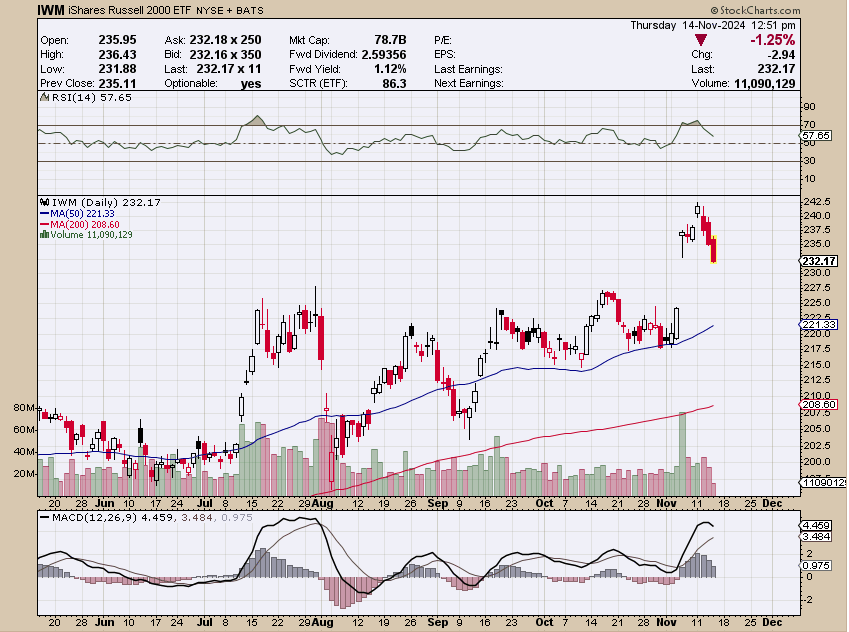Click the 0.975 tag on the MACD axis
Viewport: 849px width, 632px height.
817,565
